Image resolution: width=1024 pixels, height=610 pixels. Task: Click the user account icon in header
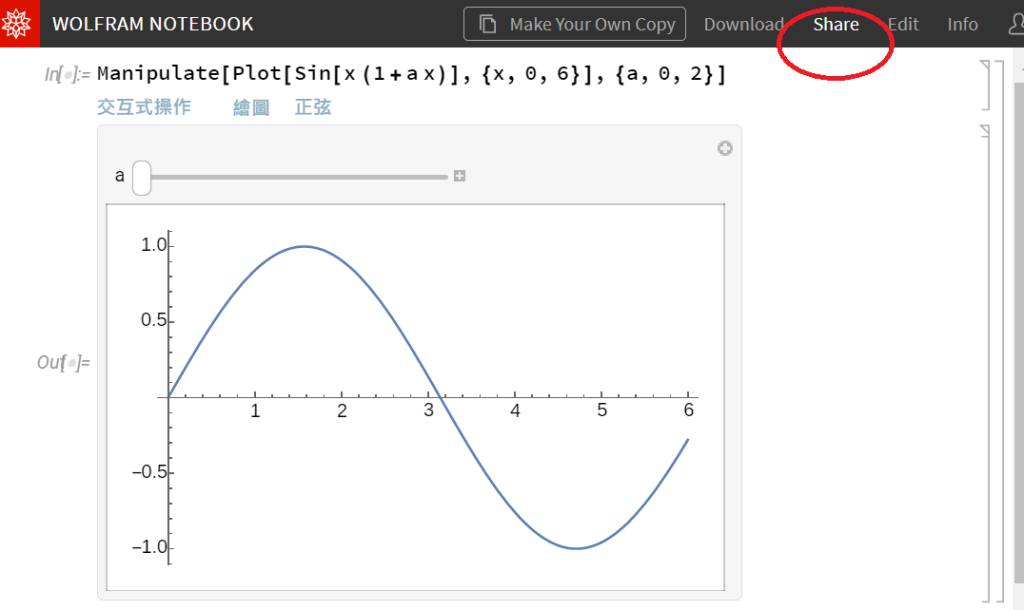1014,24
